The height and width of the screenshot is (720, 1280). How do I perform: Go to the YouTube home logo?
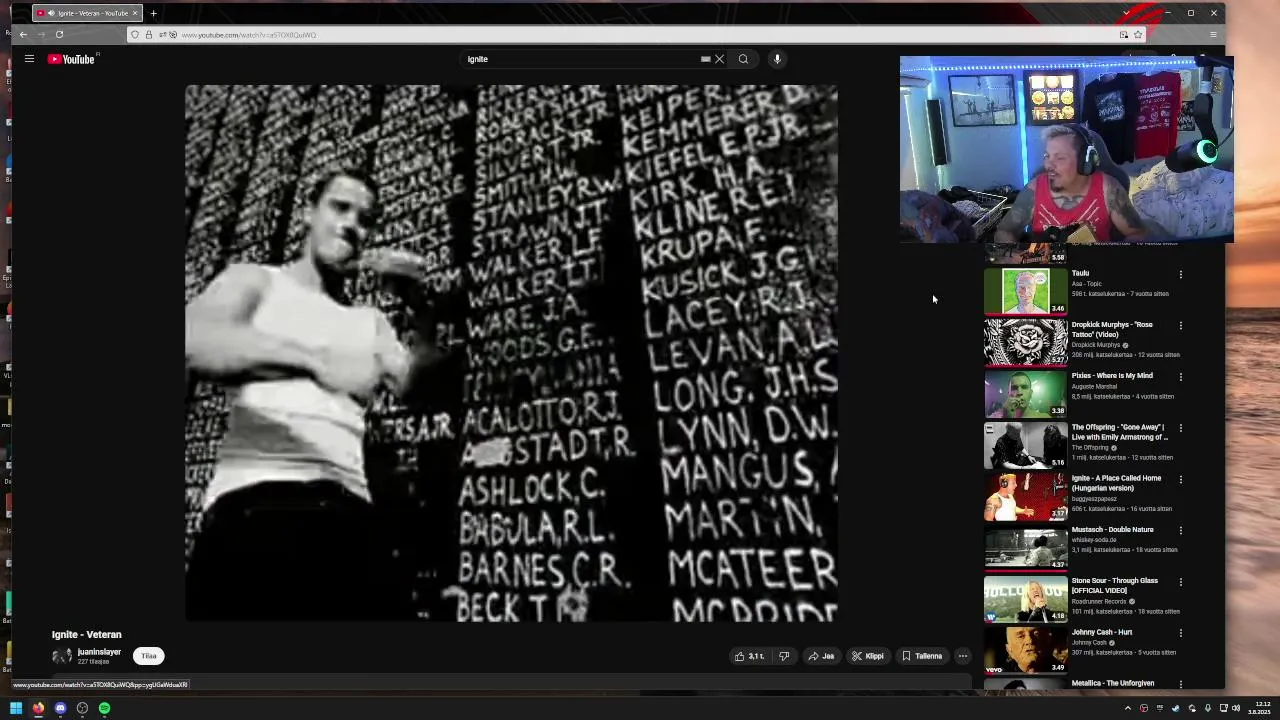[71, 59]
